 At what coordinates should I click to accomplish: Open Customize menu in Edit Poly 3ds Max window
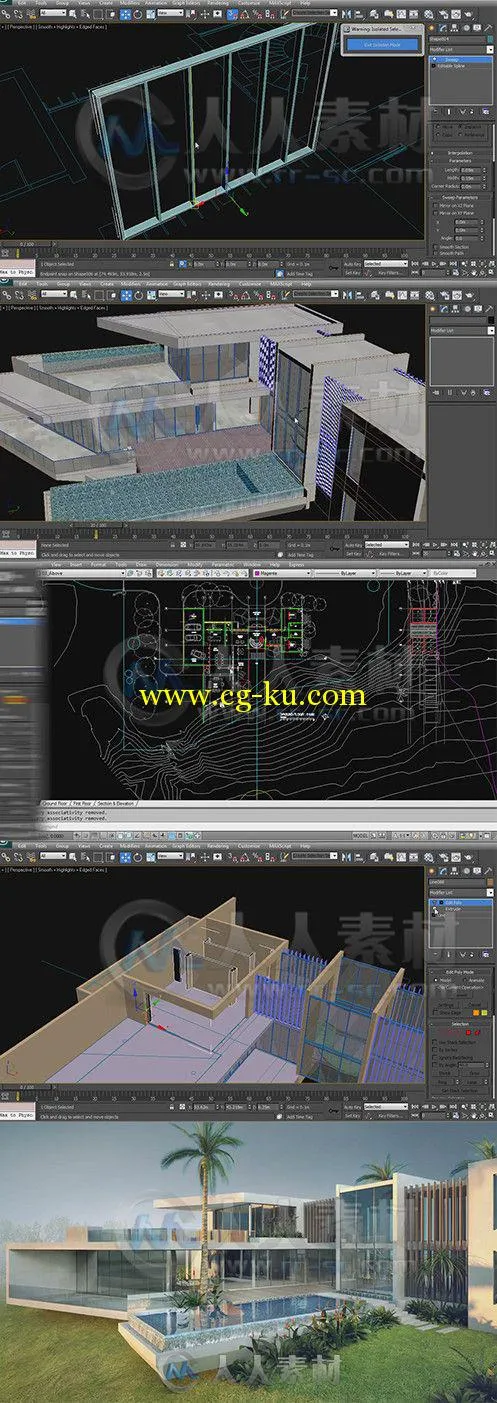(249, 846)
